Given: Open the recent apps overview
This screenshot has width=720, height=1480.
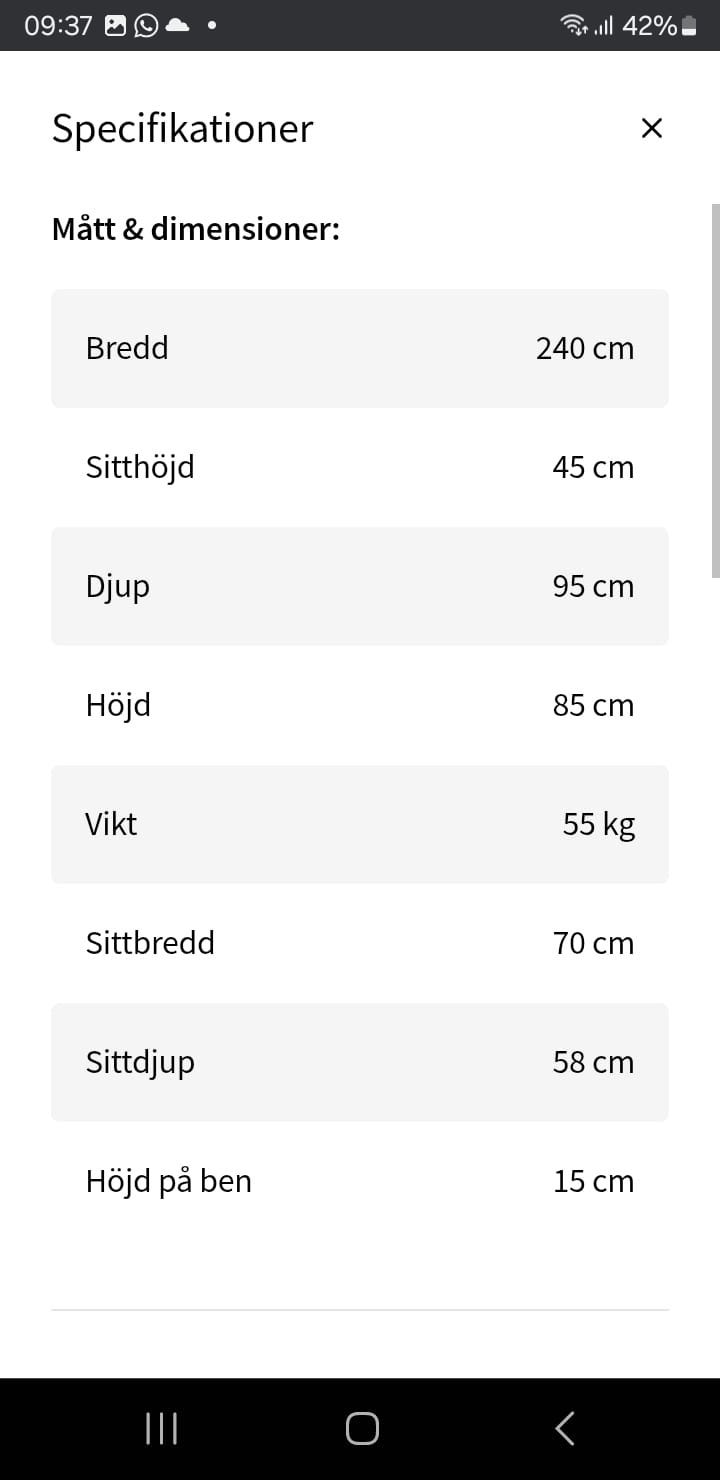Looking at the screenshot, I should [161, 1428].
